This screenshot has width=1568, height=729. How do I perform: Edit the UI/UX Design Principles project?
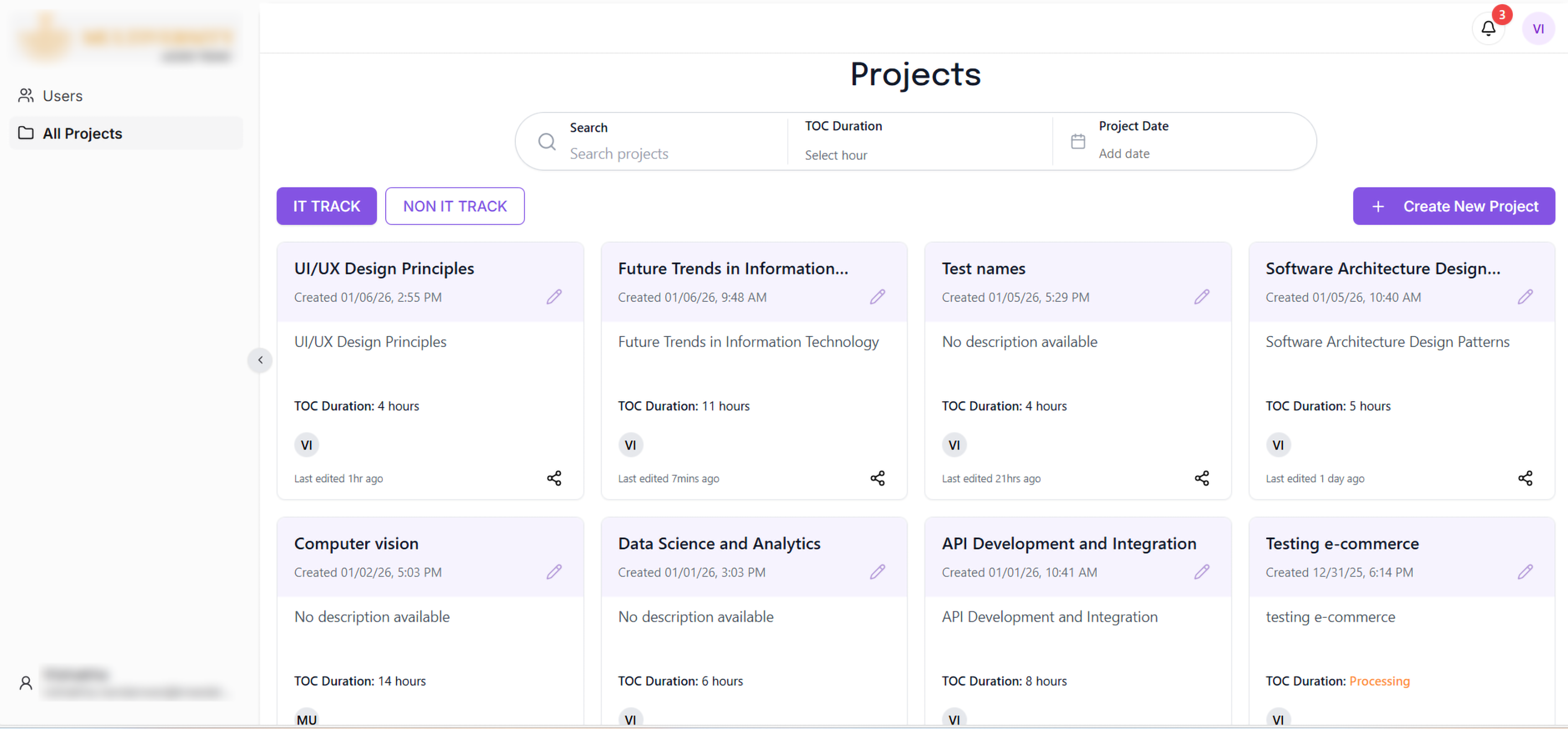pos(554,297)
